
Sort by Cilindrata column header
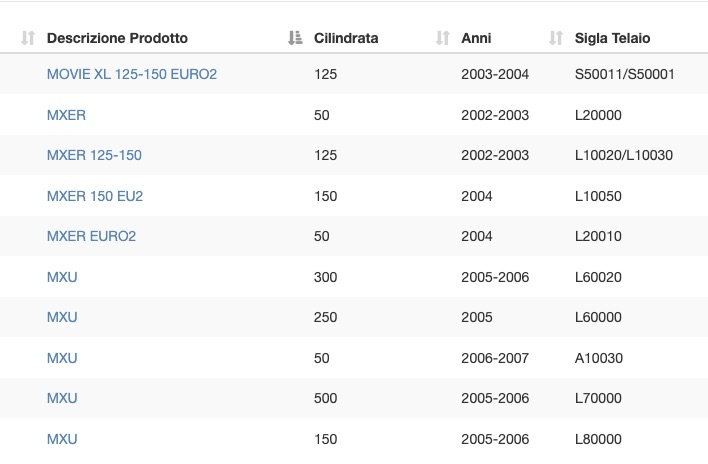coord(346,38)
